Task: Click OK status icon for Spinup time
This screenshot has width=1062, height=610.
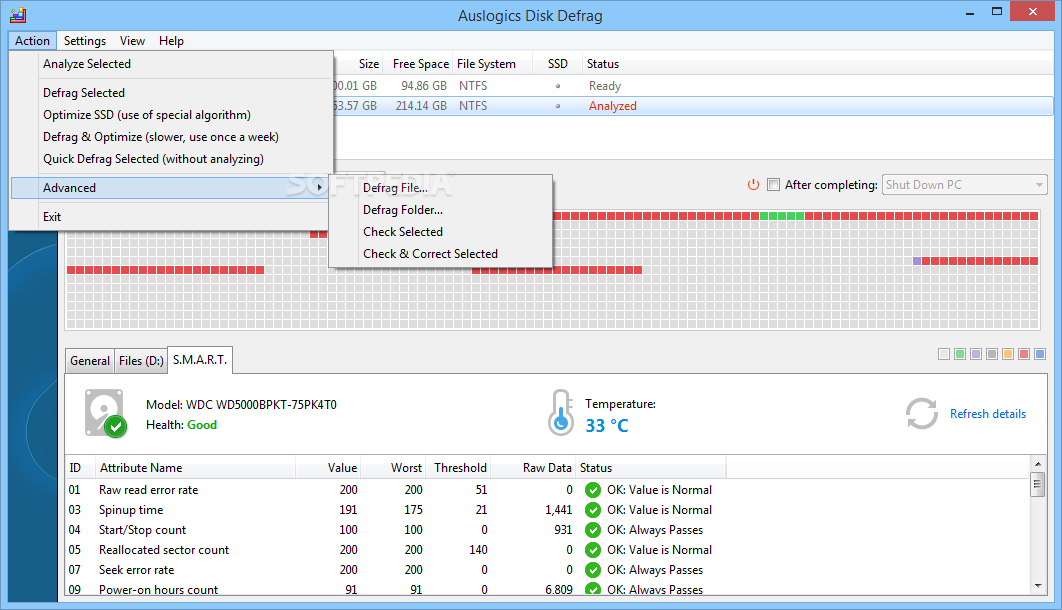Action: (x=593, y=510)
